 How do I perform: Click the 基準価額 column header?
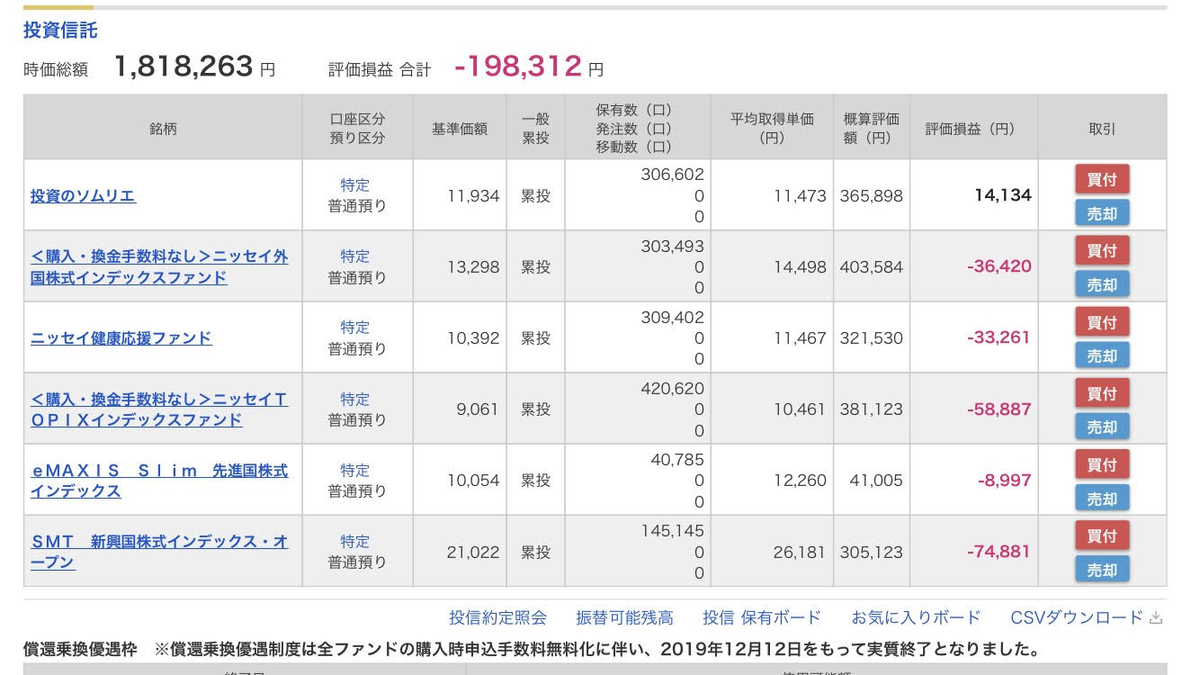tap(459, 128)
